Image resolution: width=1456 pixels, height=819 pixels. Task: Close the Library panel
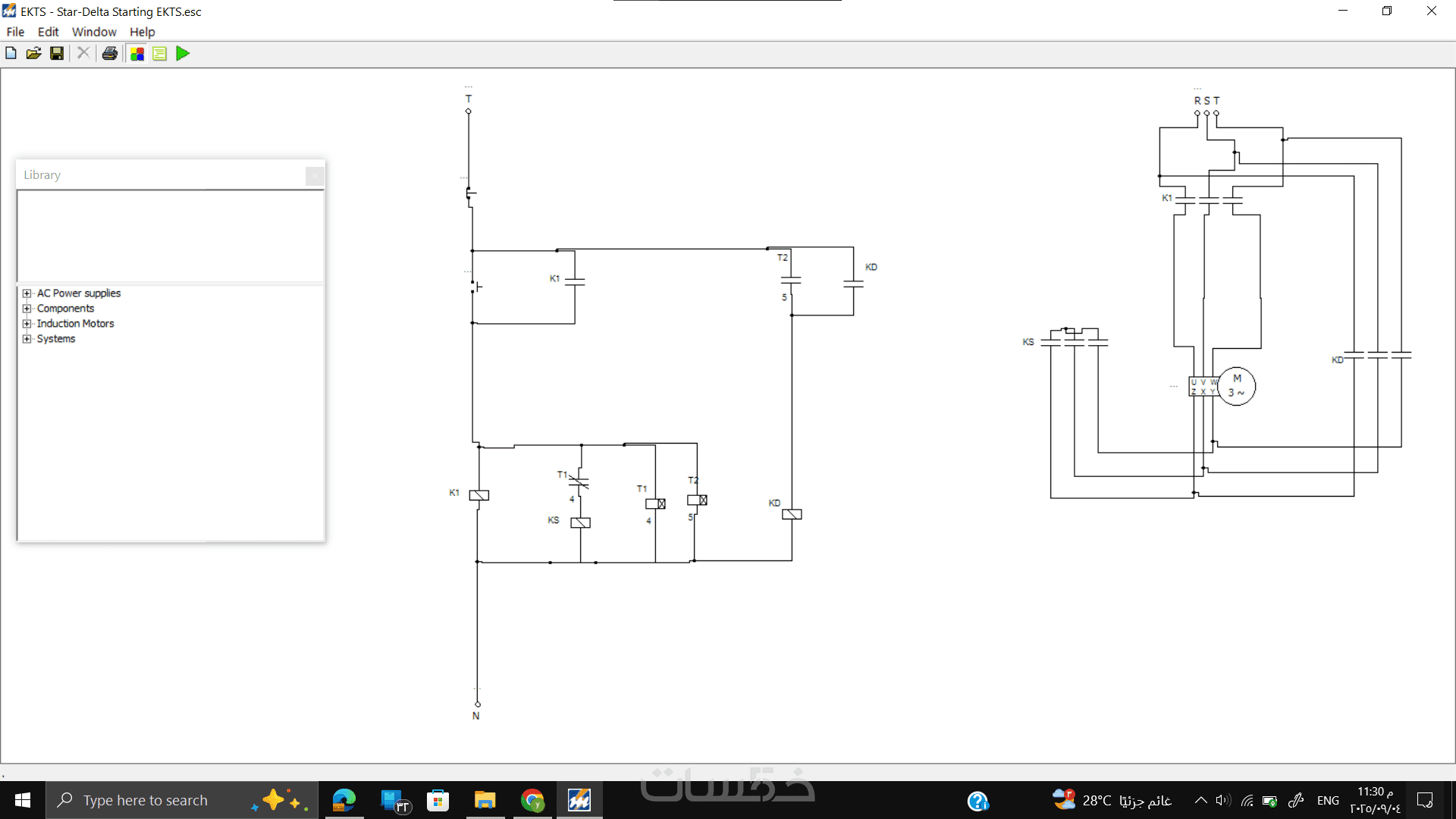coord(315,176)
